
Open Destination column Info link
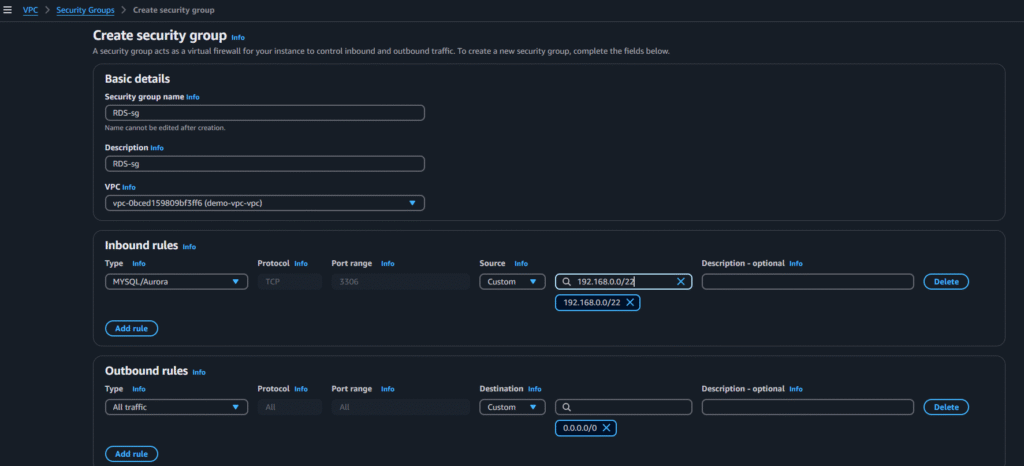click(x=534, y=389)
